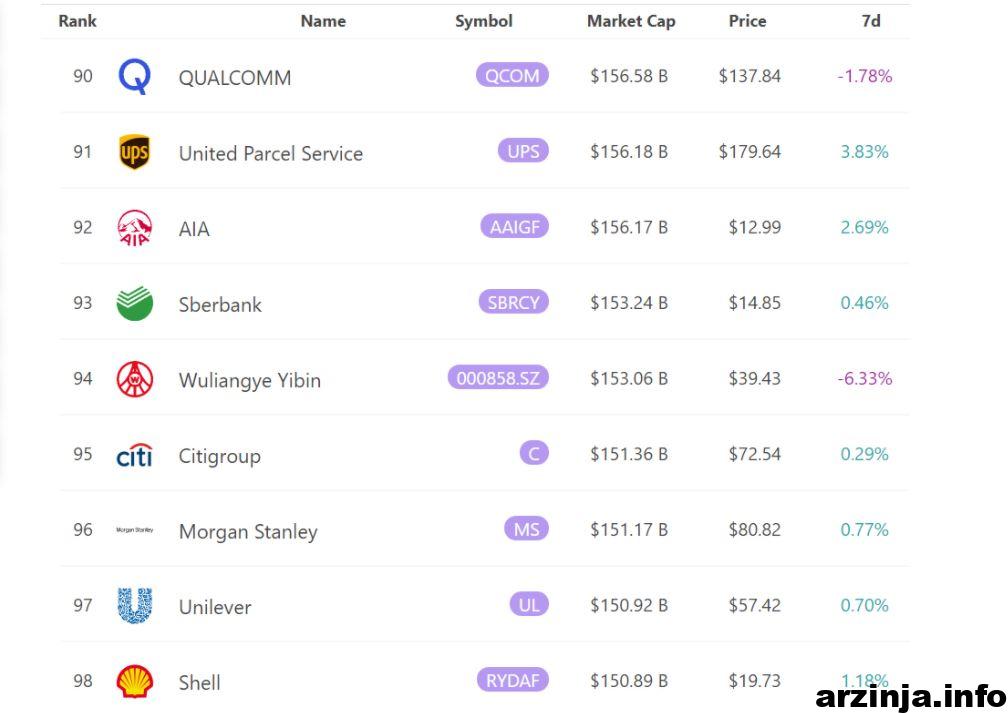Sort by the 7d change column

coord(870,21)
